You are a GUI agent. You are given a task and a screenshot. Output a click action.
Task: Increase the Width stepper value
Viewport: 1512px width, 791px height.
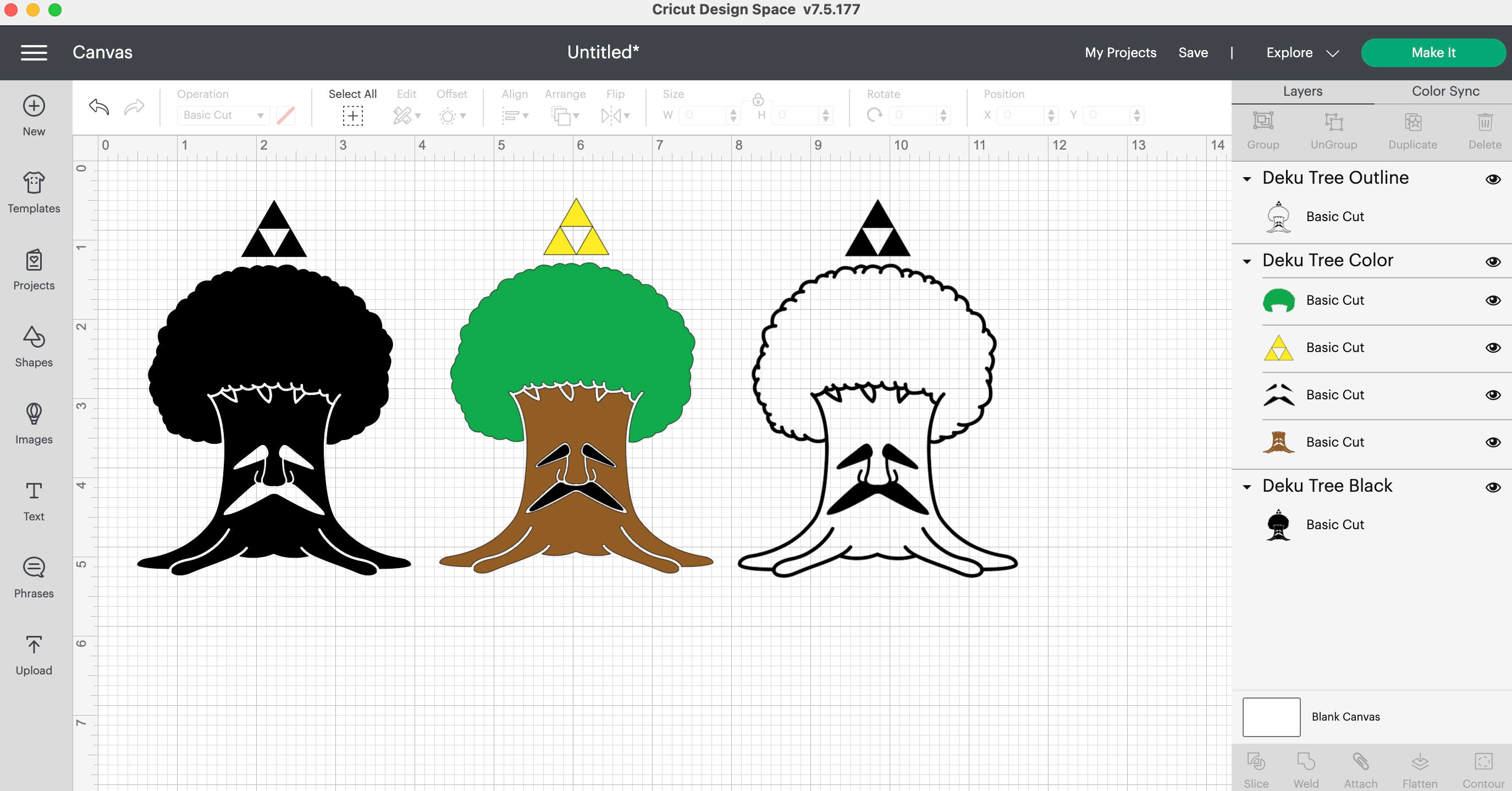(733, 111)
